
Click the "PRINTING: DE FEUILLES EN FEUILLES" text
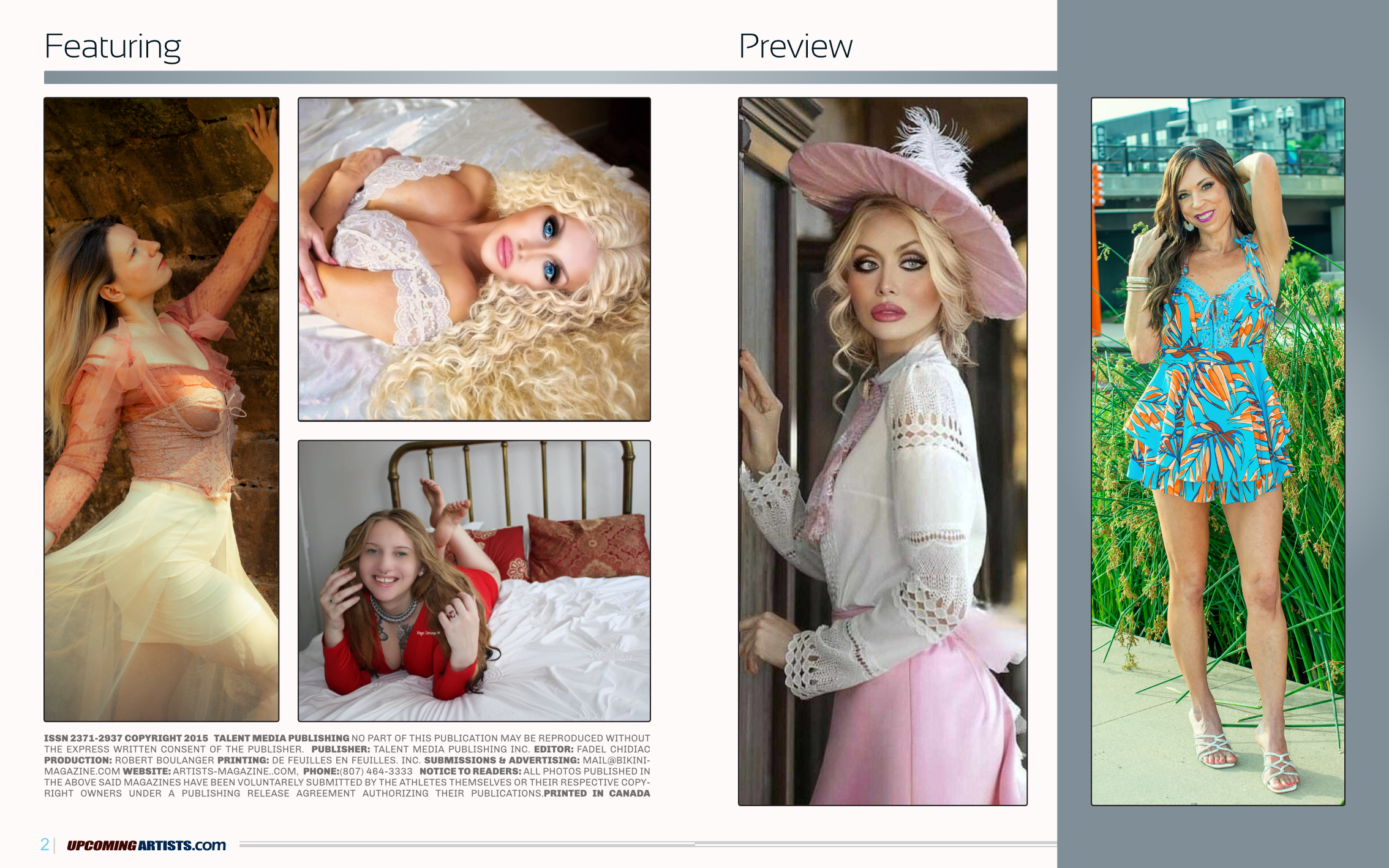pos(306,760)
